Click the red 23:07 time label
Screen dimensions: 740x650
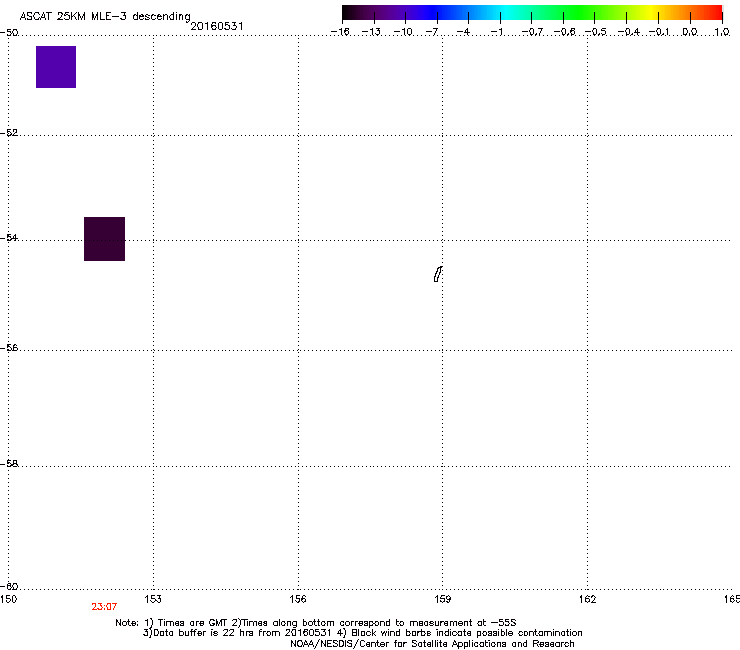tap(104, 607)
